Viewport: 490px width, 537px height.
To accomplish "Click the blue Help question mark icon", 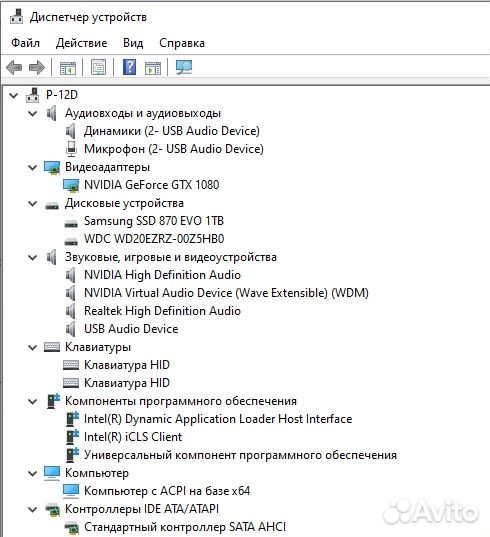I will point(129,67).
